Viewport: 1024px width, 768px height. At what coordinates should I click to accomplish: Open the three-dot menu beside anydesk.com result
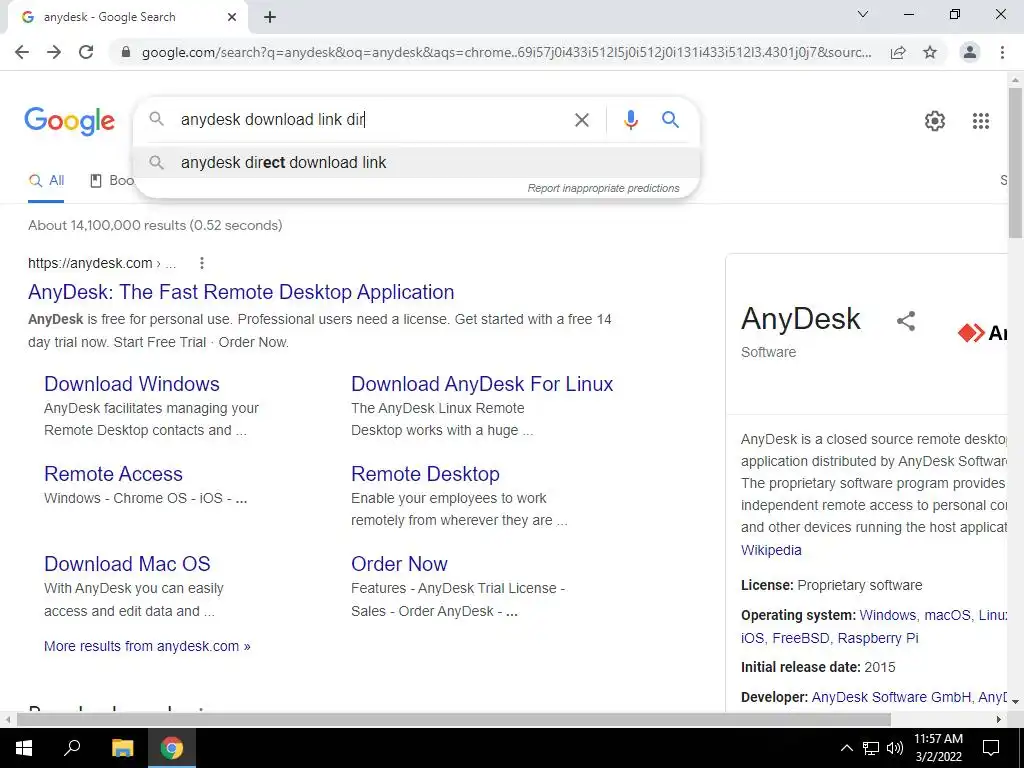click(202, 263)
